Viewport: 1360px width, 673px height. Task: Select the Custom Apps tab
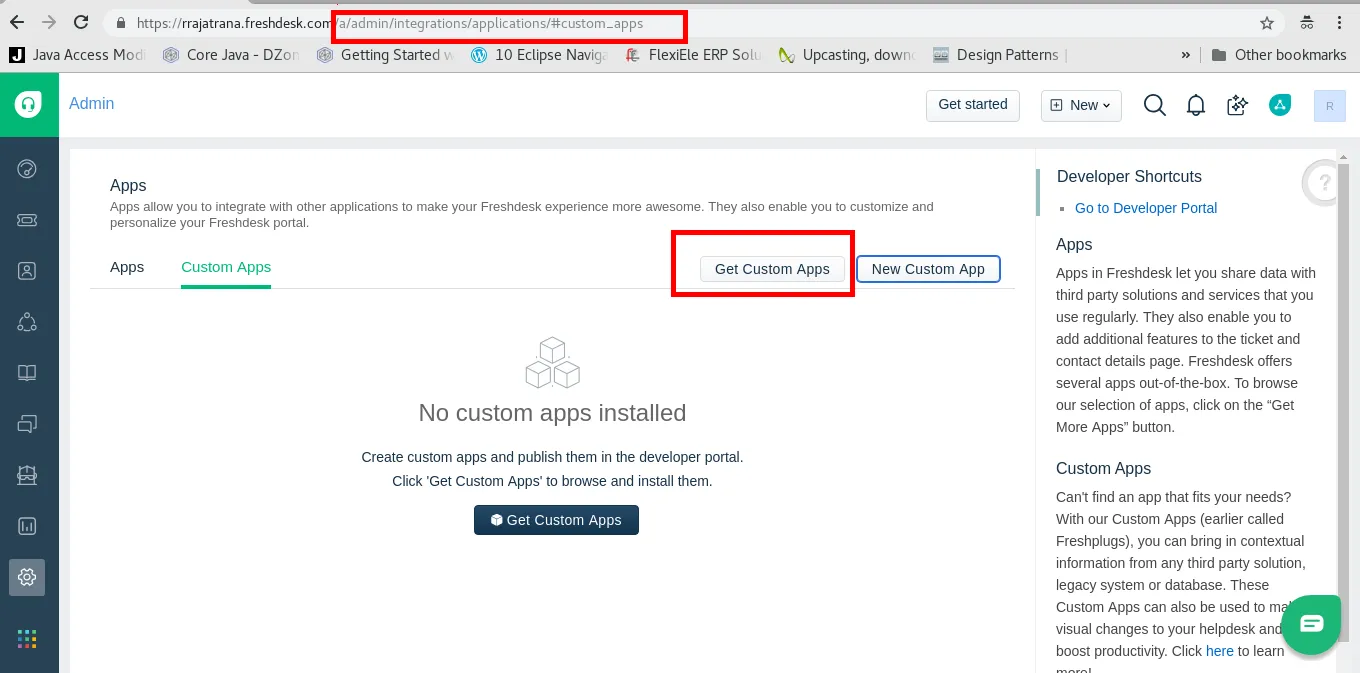226,267
